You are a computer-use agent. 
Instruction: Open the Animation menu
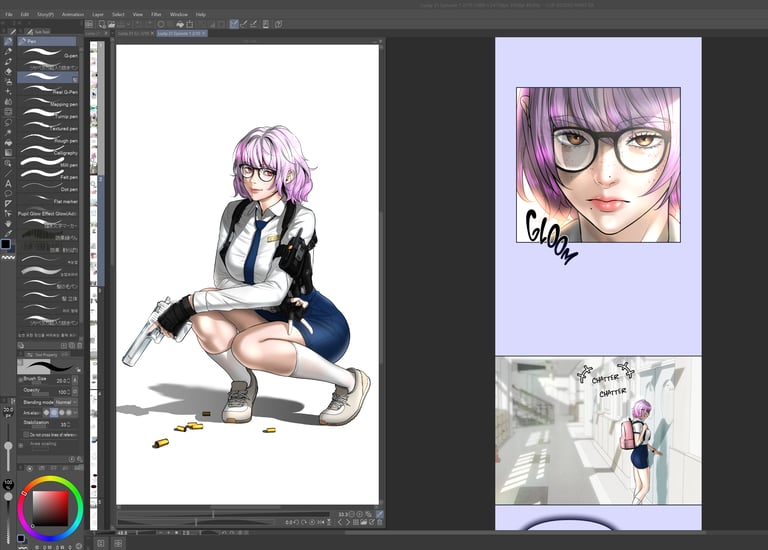pos(72,15)
